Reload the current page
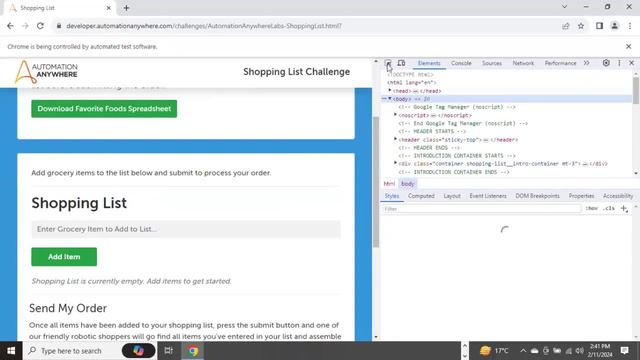The height and width of the screenshot is (360, 640). pos(40,26)
